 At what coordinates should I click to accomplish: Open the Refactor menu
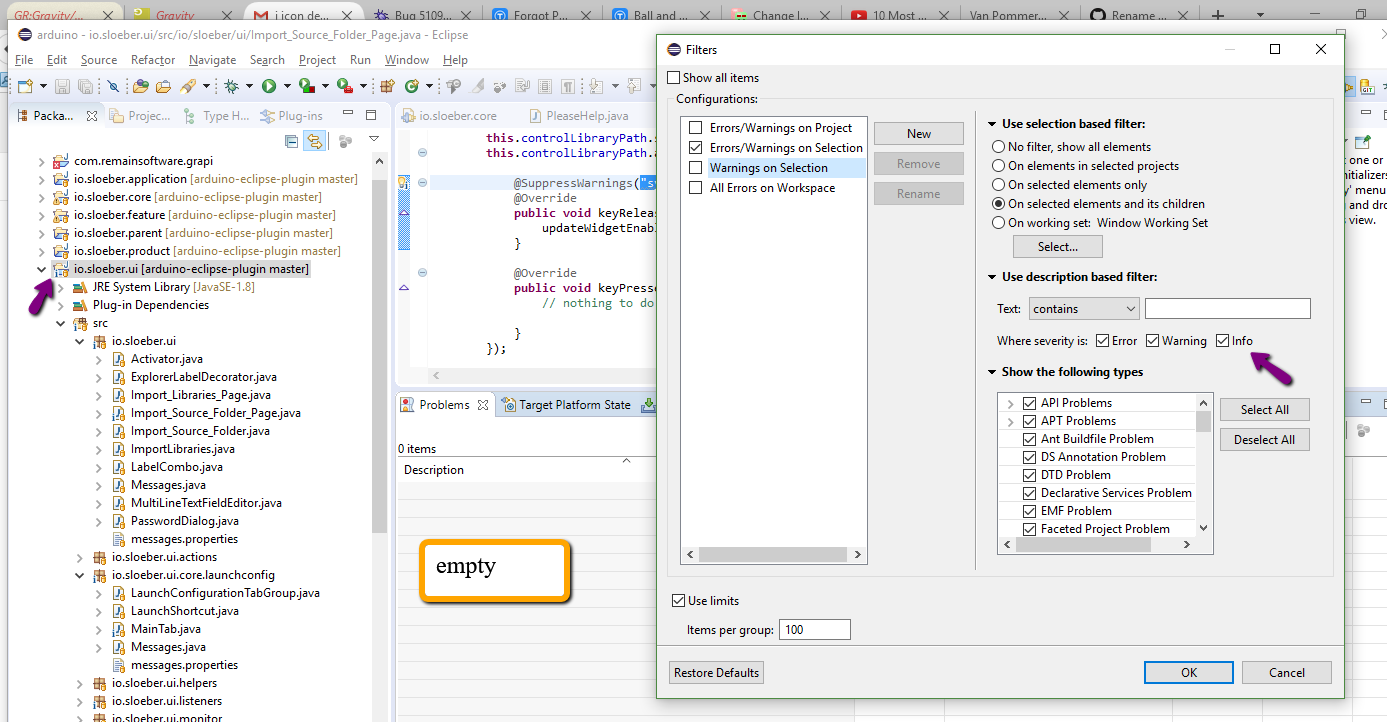[153, 60]
